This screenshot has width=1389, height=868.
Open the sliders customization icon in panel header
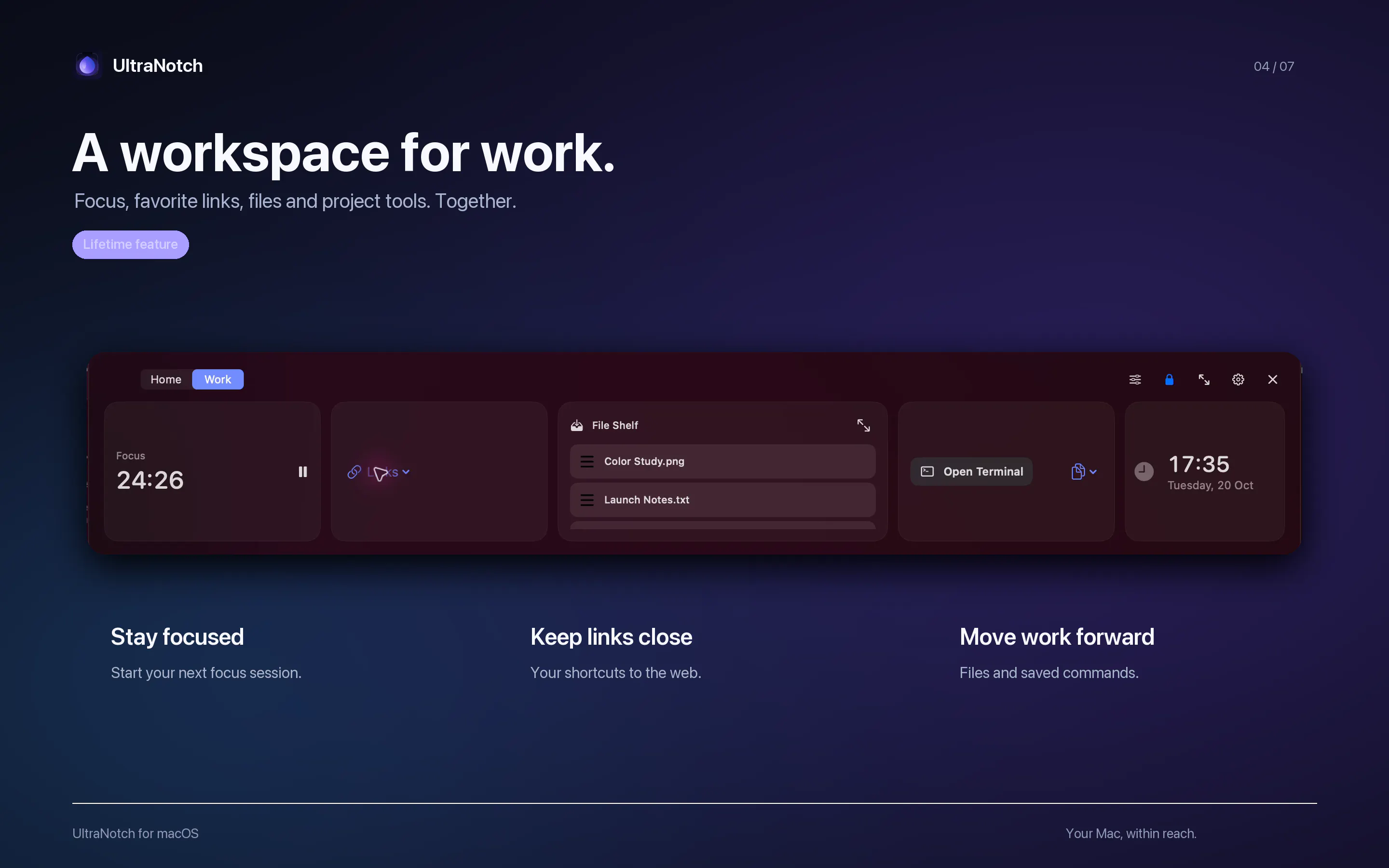(1135, 380)
